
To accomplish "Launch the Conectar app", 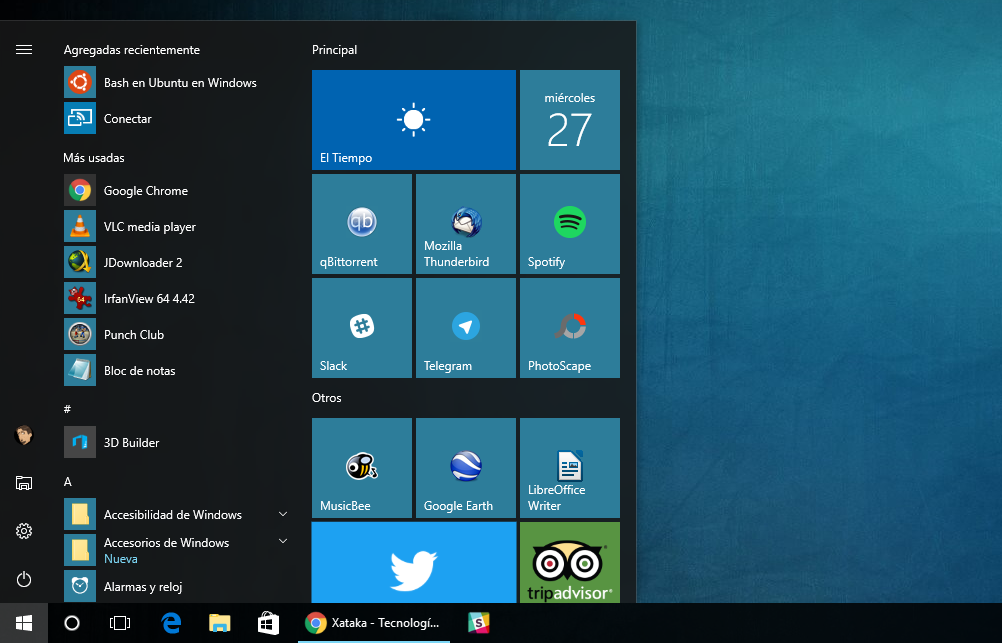I will tap(176, 118).
